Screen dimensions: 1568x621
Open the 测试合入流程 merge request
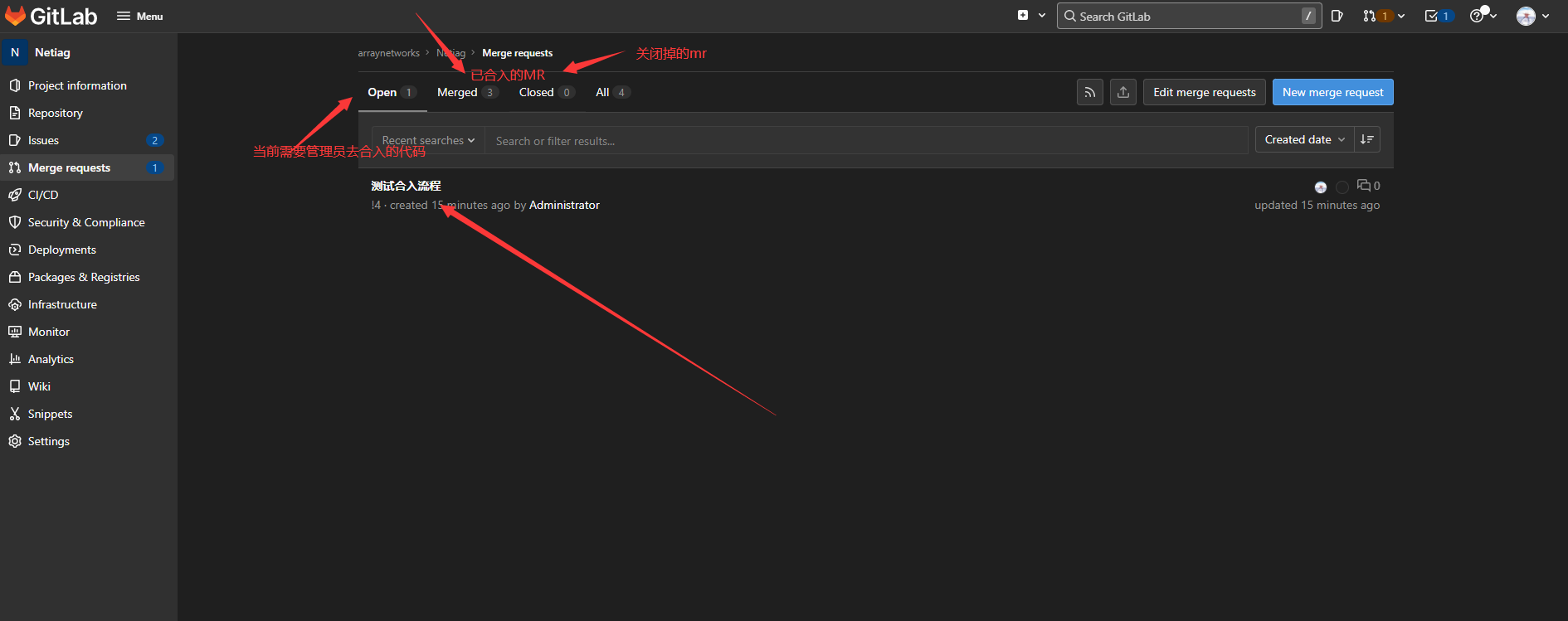[x=406, y=186]
